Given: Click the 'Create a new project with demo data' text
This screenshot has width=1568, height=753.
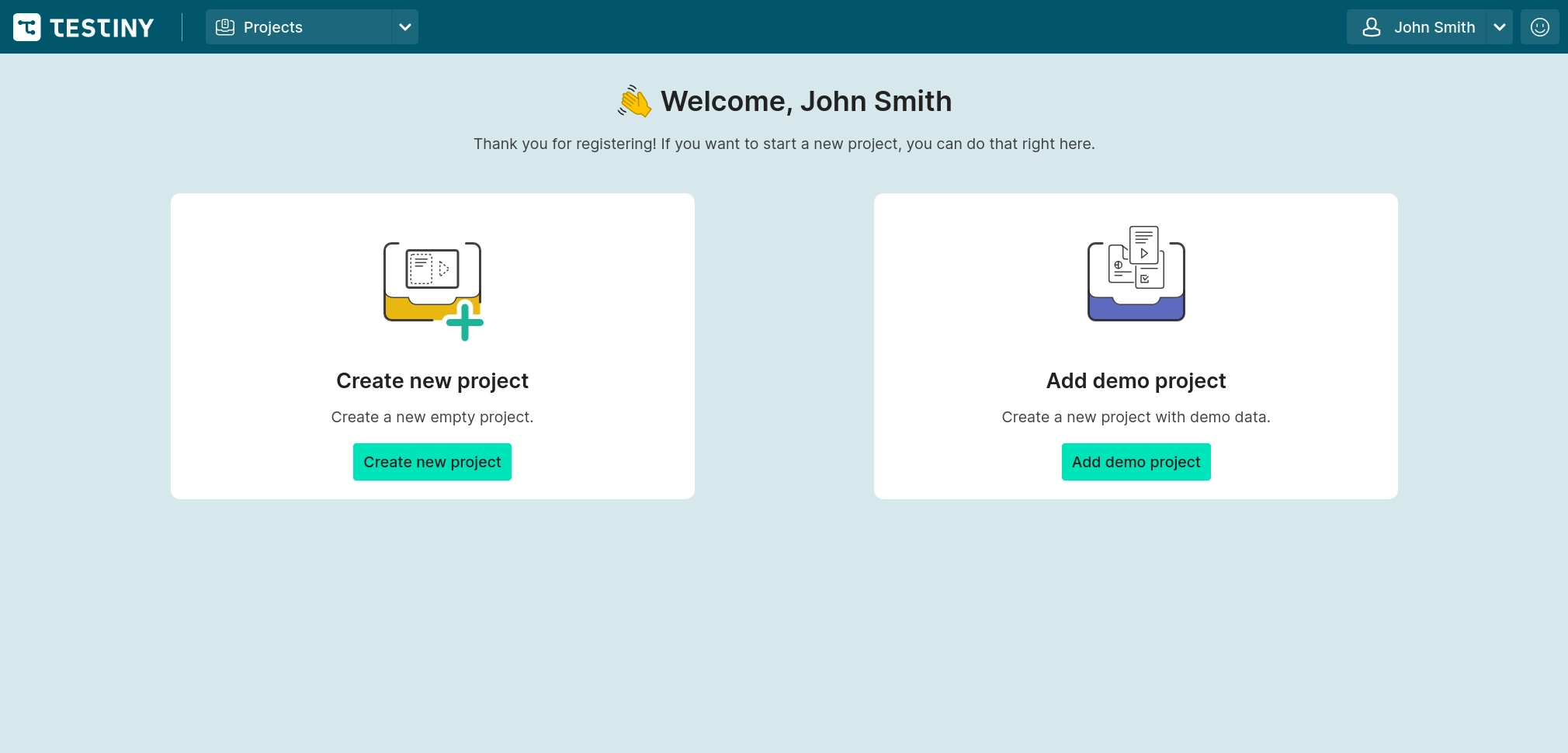Looking at the screenshot, I should [x=1136, y=417].
